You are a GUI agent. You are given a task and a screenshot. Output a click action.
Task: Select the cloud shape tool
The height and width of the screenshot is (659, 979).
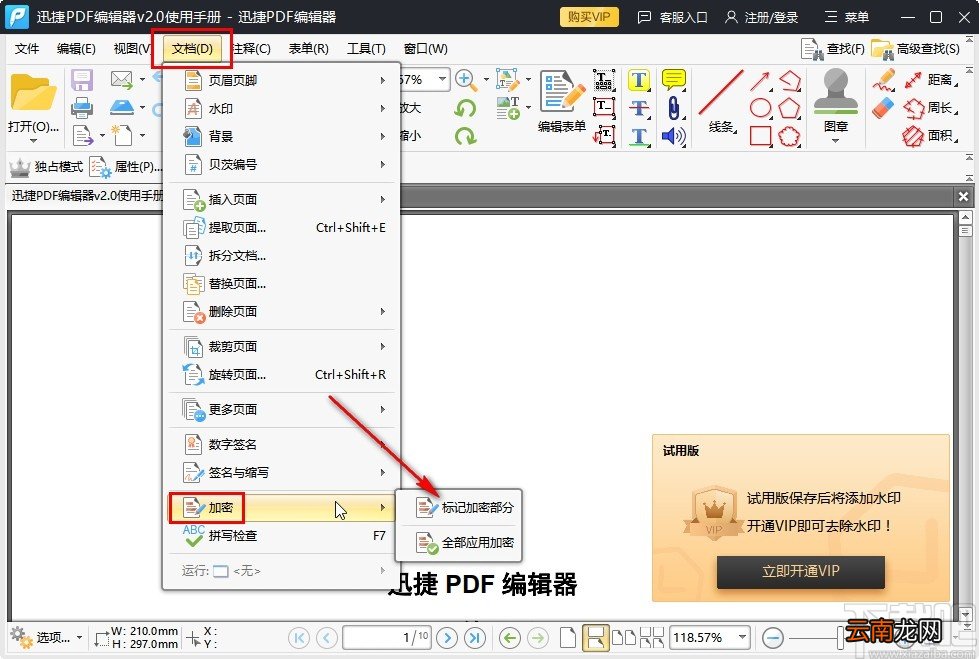(790, 136)
